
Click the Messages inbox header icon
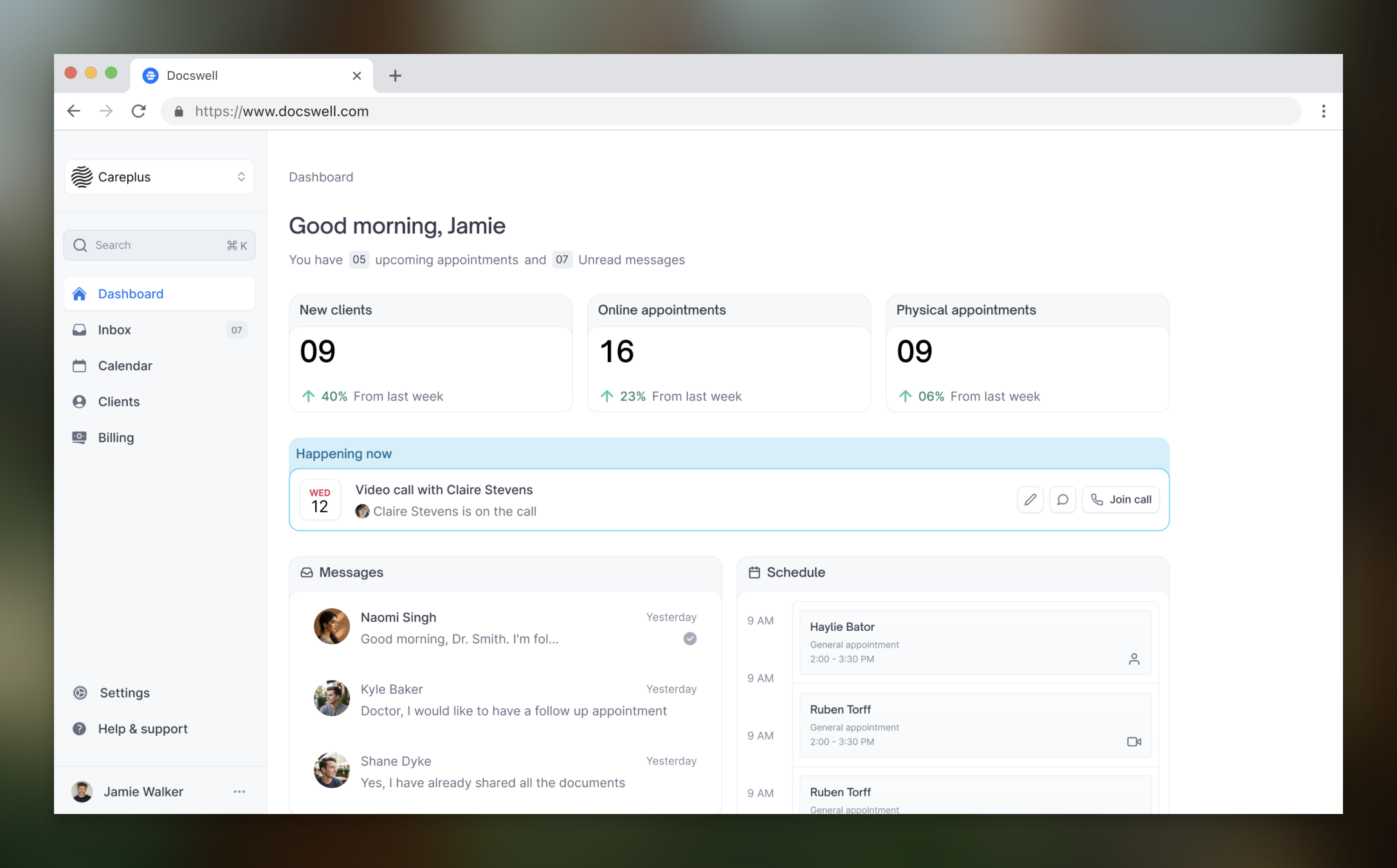(306, 572)
